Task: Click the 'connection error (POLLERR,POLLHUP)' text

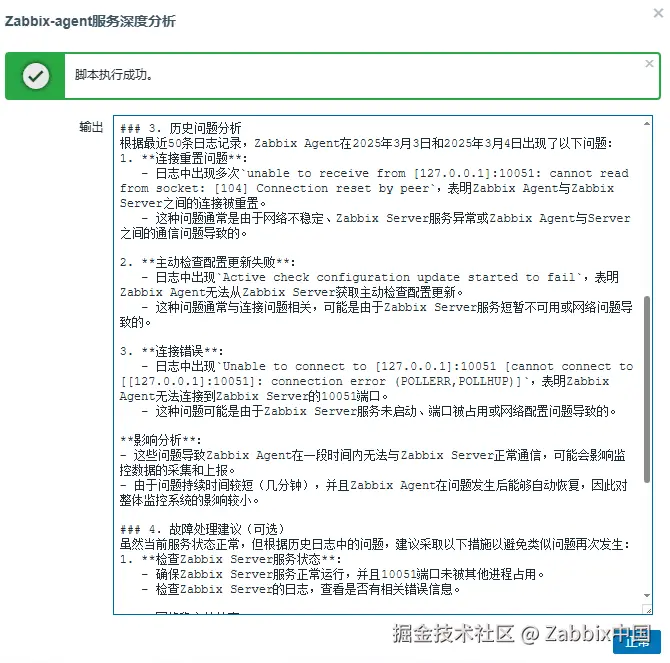Action: (x=392, y=381)
